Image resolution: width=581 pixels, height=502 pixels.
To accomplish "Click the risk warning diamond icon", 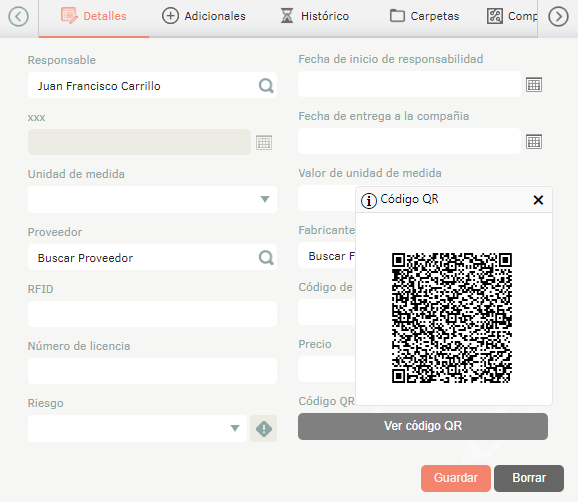I will point(263,429).
